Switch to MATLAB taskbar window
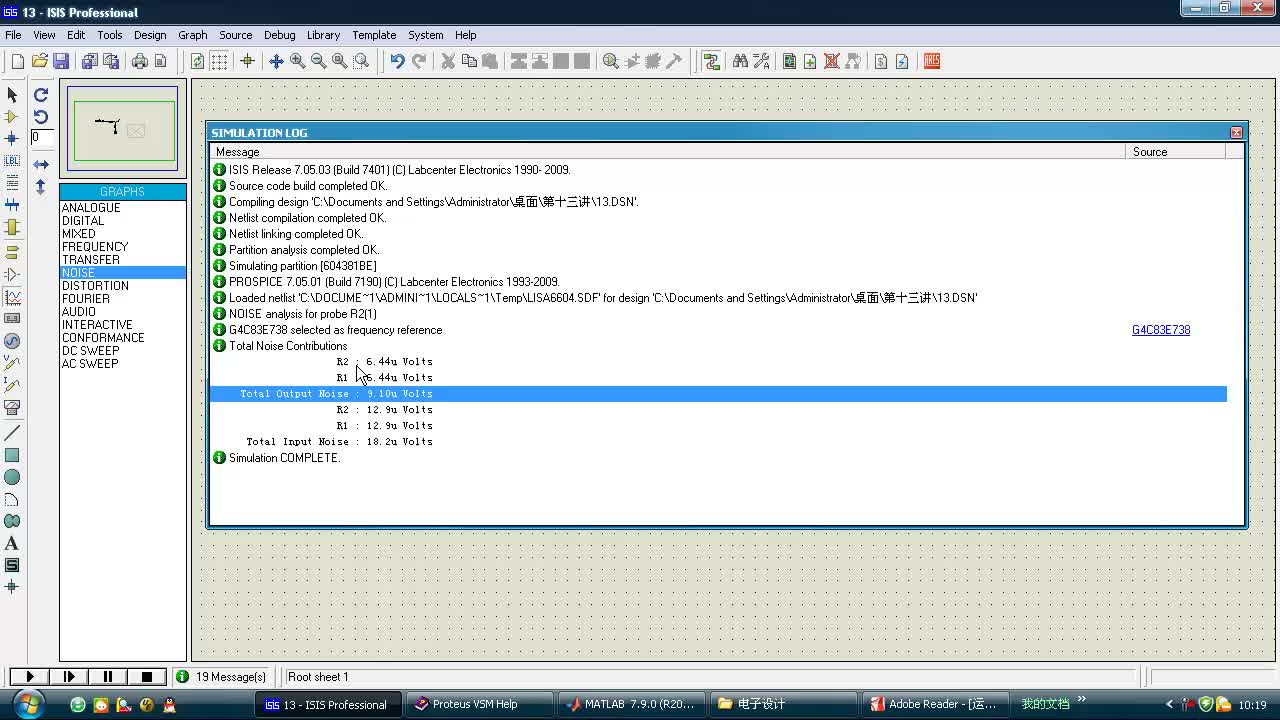Screen dimensions: 1280x720 (632, 704)
